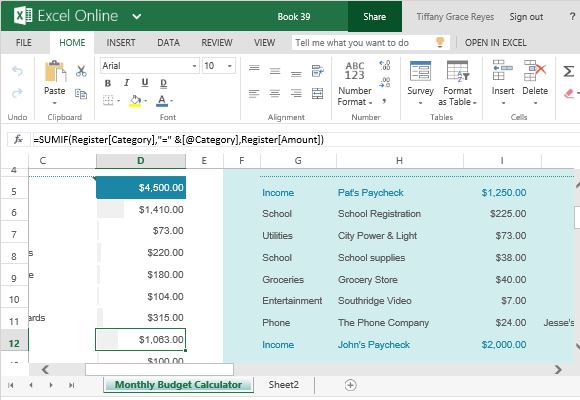
Task: Switch to the HOME tab
Action: [x=72, y=43]
